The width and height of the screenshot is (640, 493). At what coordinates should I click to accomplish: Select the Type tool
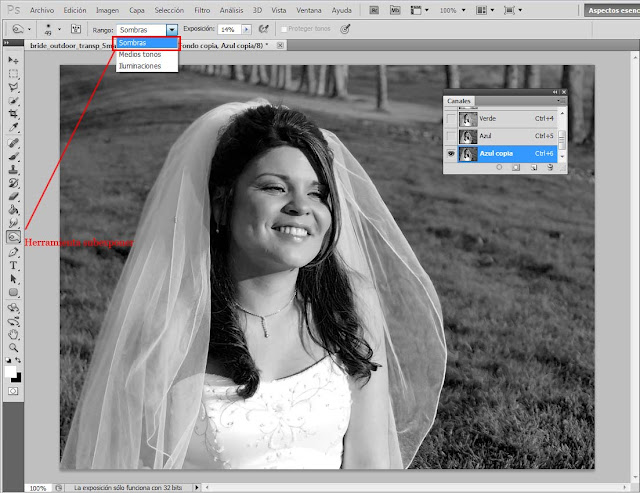13,266
